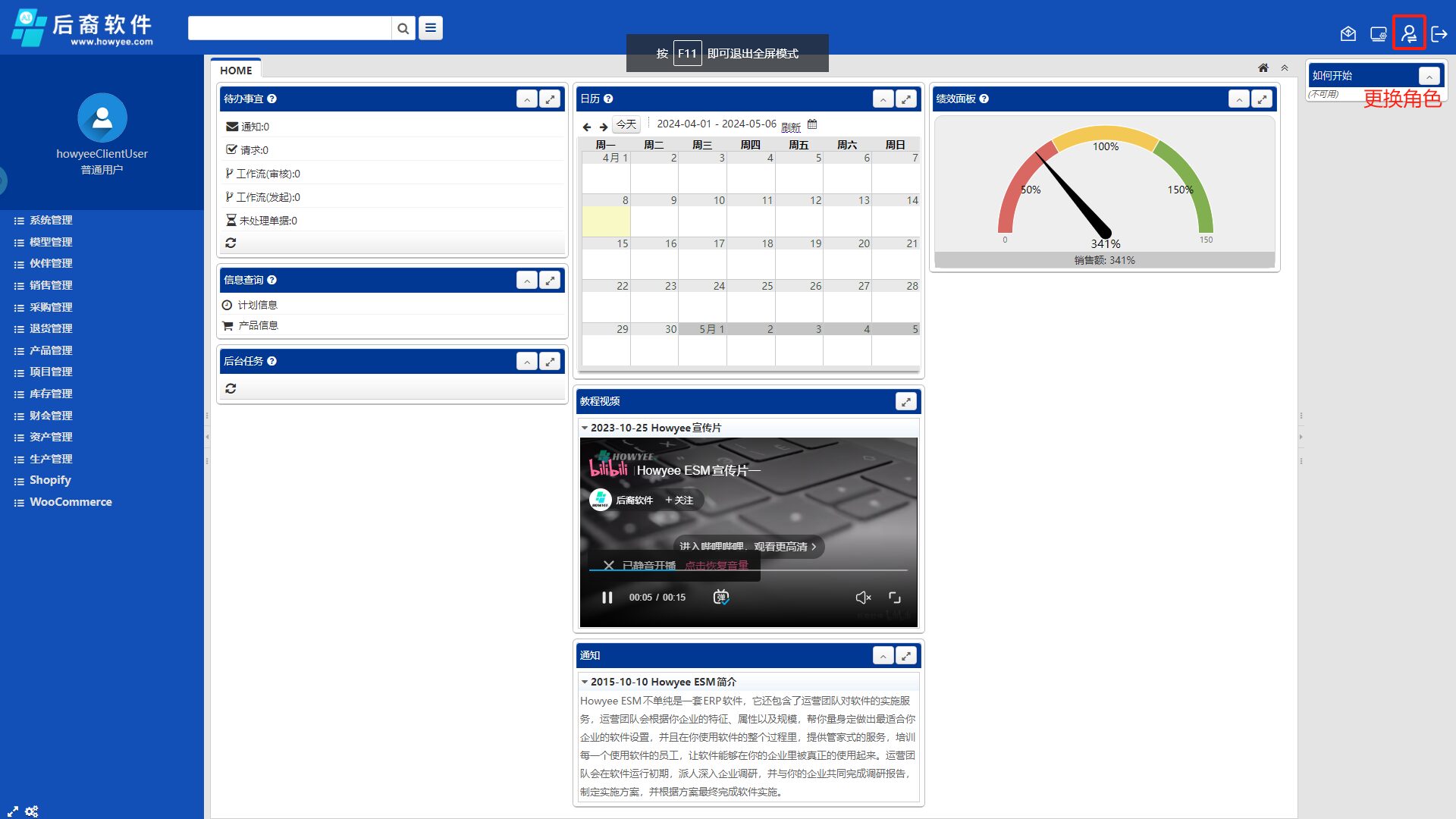Open 产品信息 product info link
1456x819 pixels.
click(x=258, y=325)
